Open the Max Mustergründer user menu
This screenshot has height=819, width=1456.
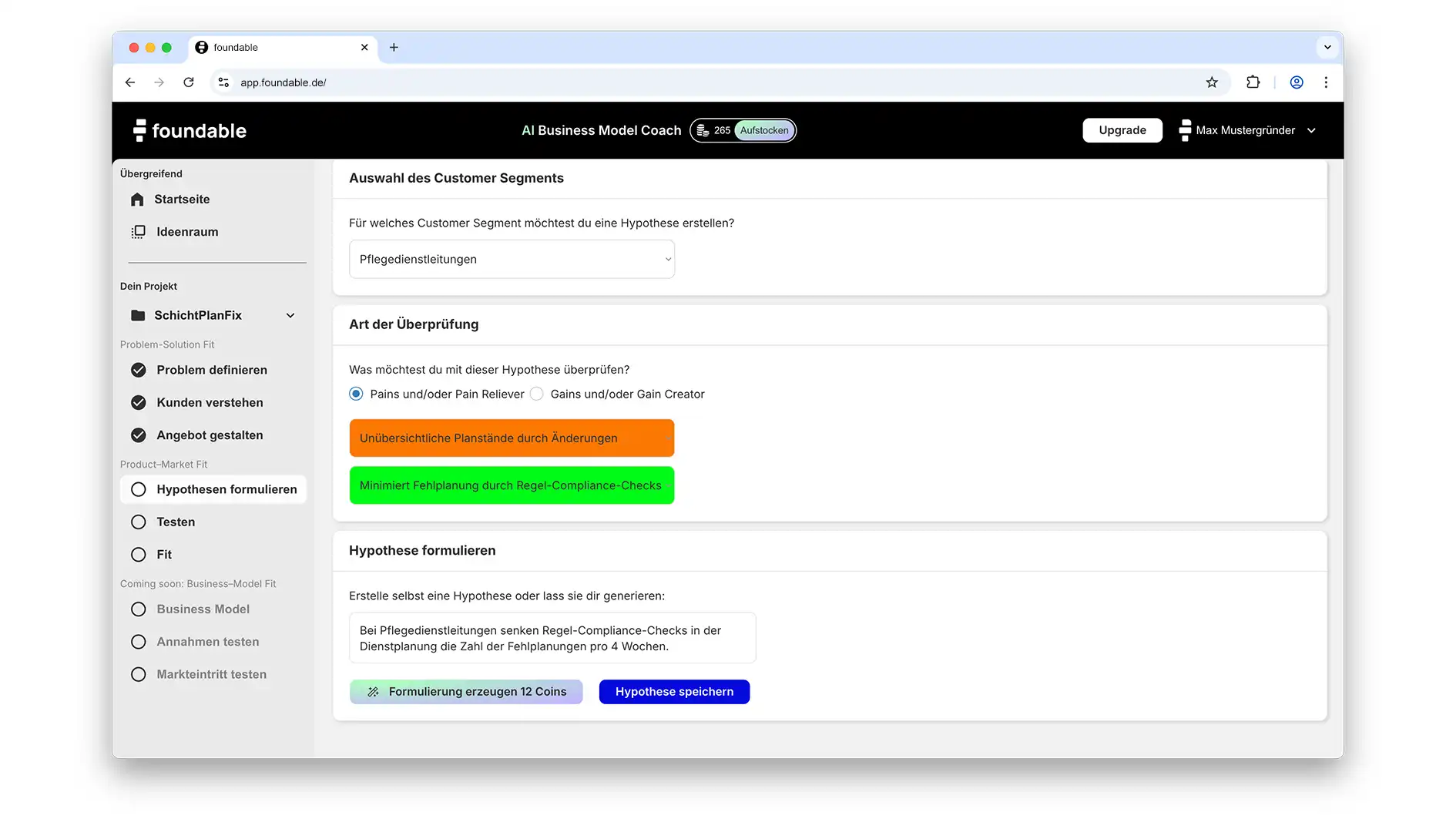(1247, 130)
